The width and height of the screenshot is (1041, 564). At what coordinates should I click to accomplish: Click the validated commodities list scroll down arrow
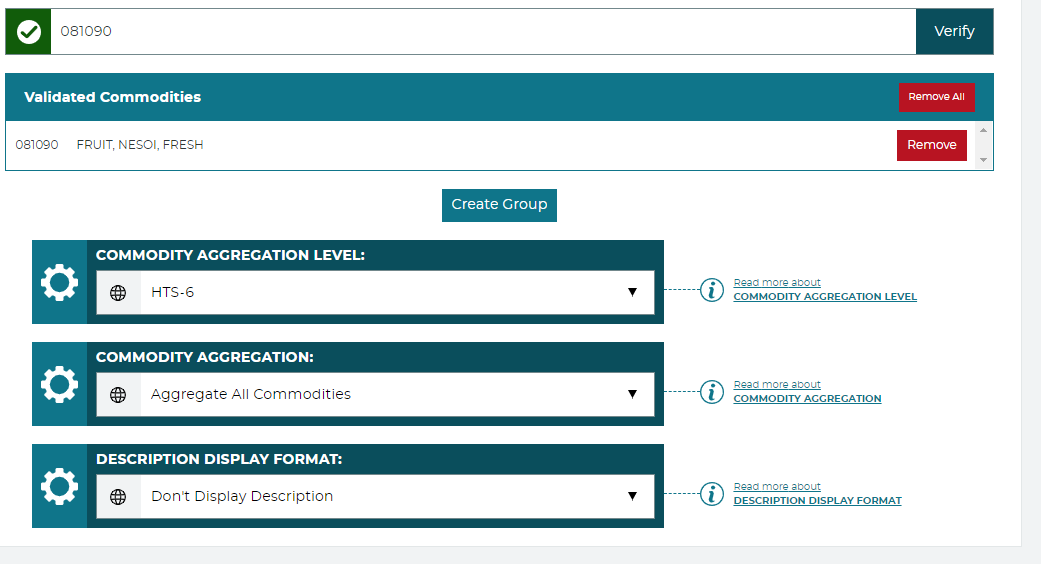coord(983,160)
